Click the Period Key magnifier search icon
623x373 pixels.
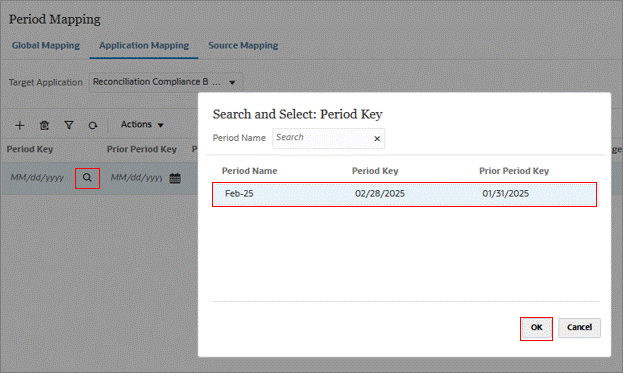point(87,178)
